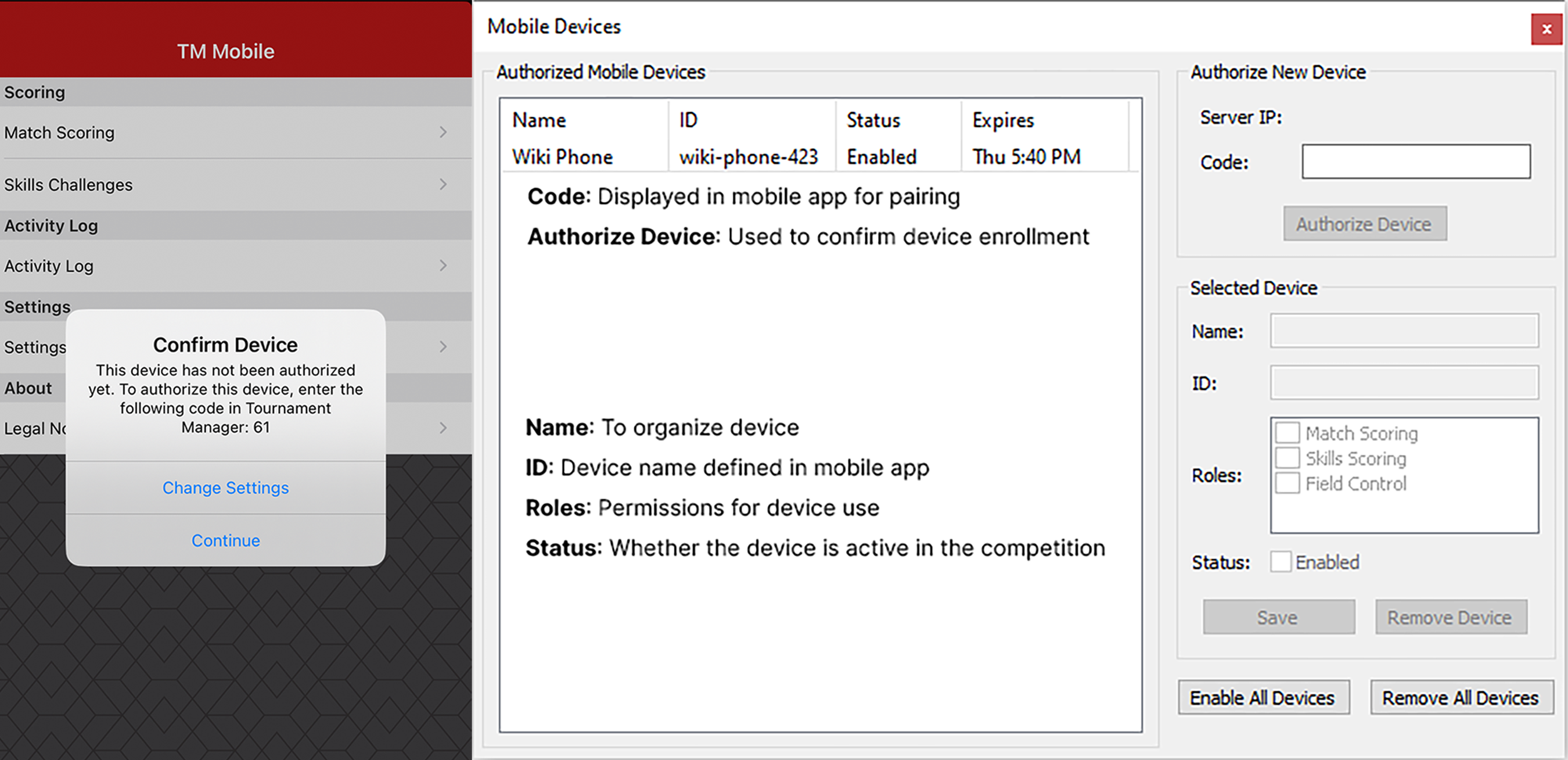Toggle the Enabled status checkbox
The width and height of the screenshot is (1568, 760).
(x=1280, y=562)
